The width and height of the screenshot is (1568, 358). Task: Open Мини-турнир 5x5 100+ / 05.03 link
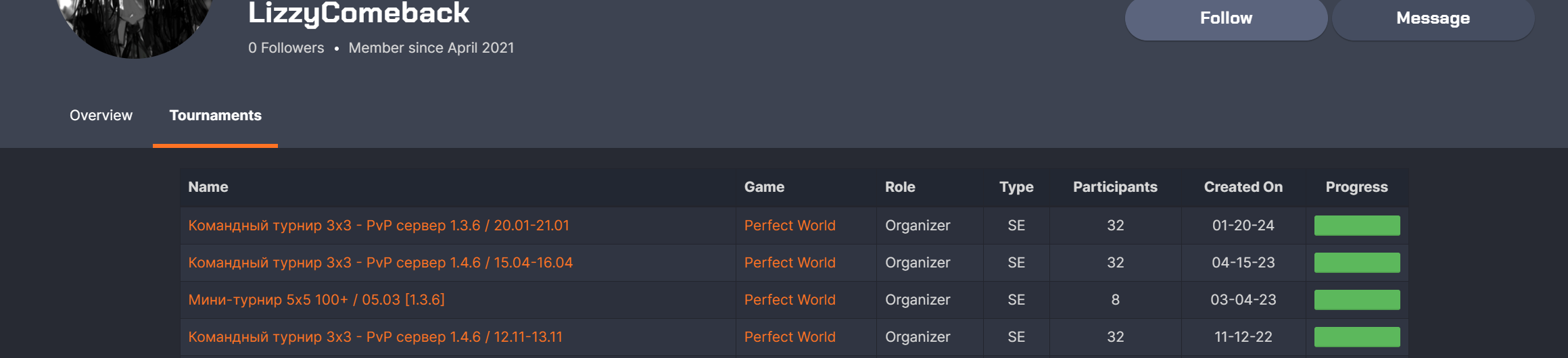click(x=316, y=300)
